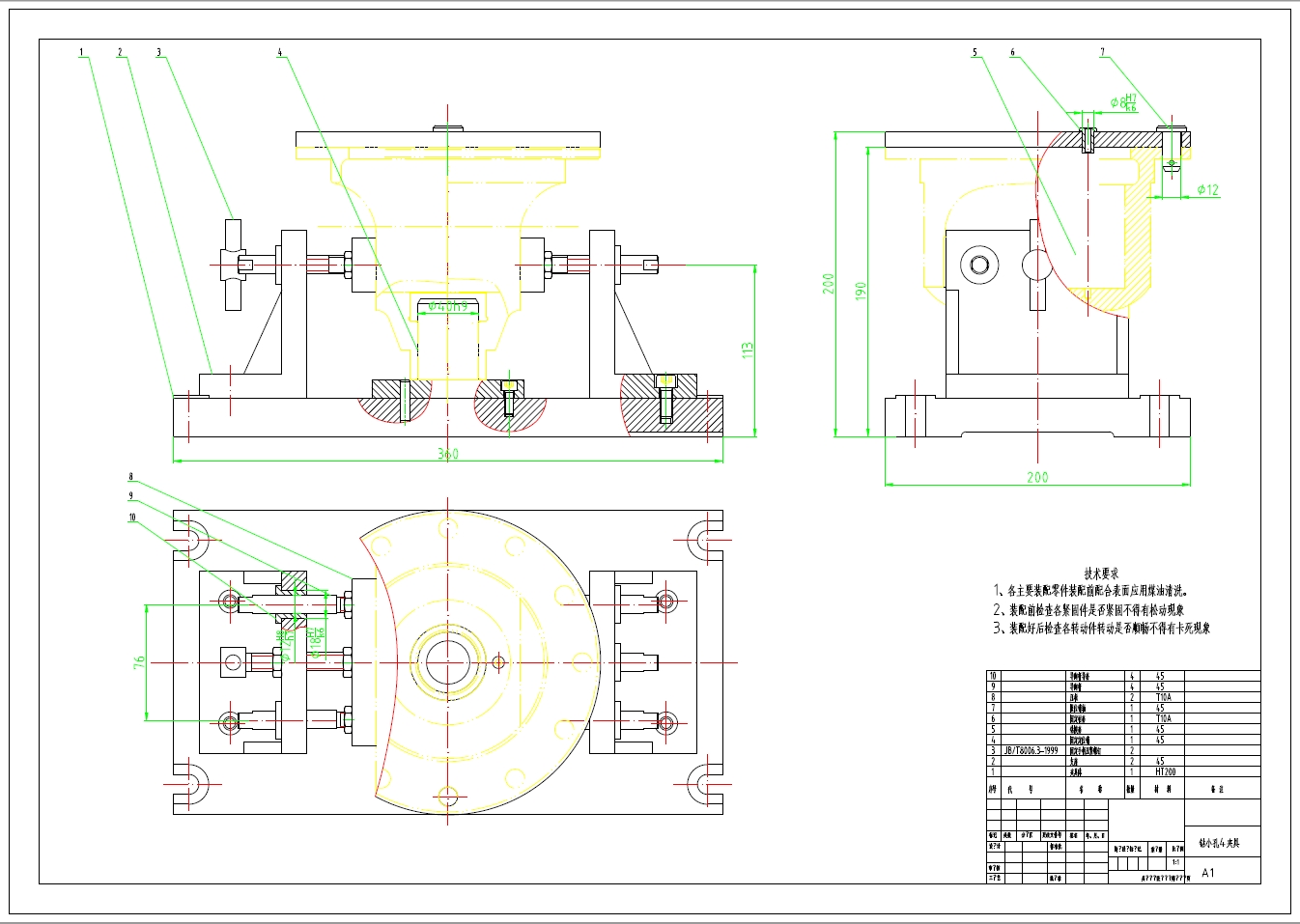The image size is (1300, 924).
Task: Select part balloon number 9
Action: point(130,496)
